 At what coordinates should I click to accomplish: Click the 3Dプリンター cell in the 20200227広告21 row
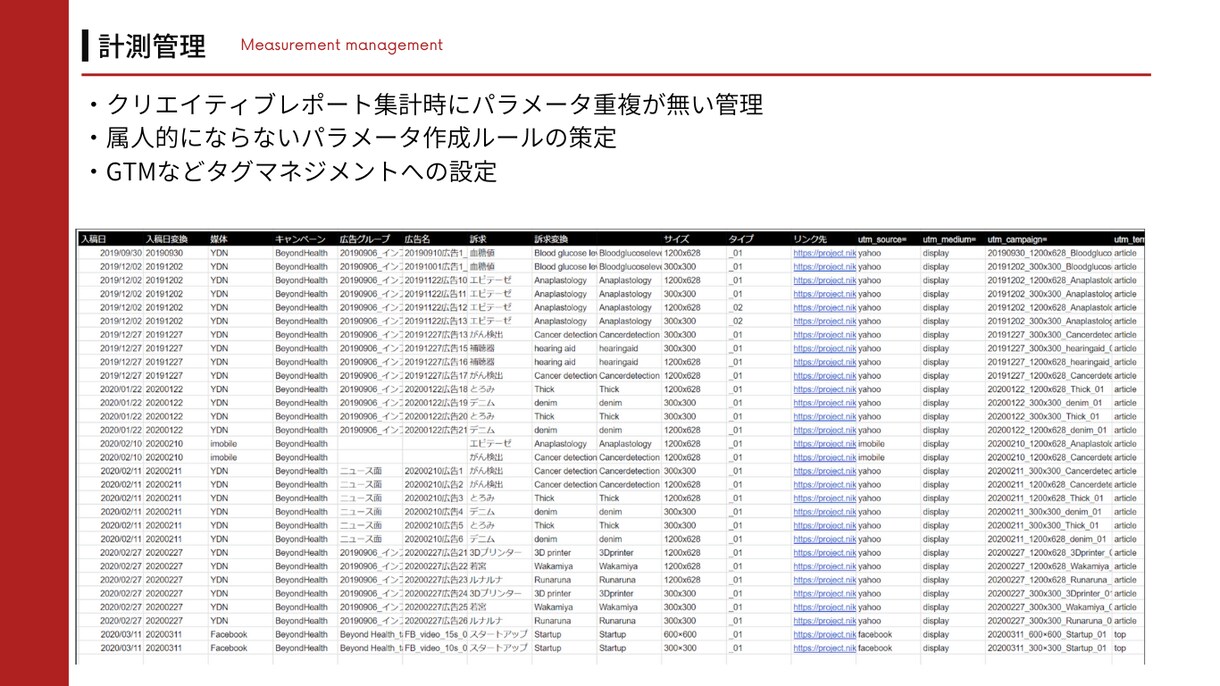coord(496,552)
